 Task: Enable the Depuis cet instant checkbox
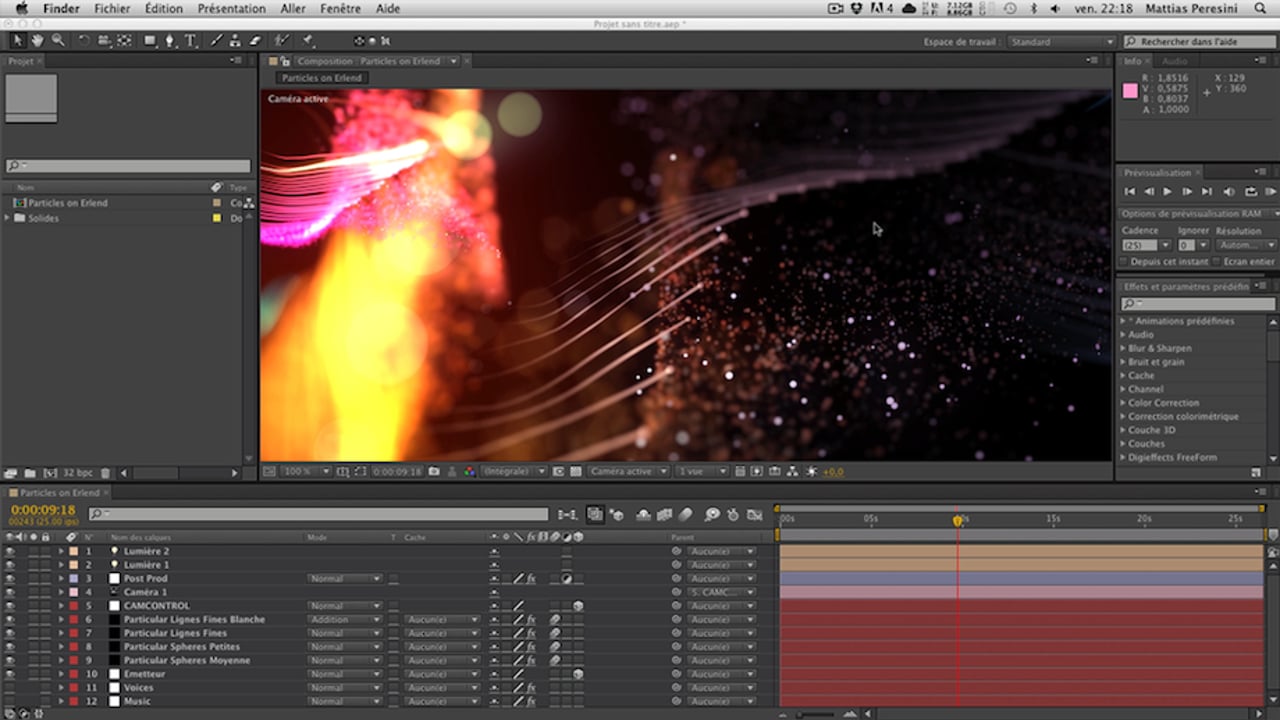click(1123, 262)
